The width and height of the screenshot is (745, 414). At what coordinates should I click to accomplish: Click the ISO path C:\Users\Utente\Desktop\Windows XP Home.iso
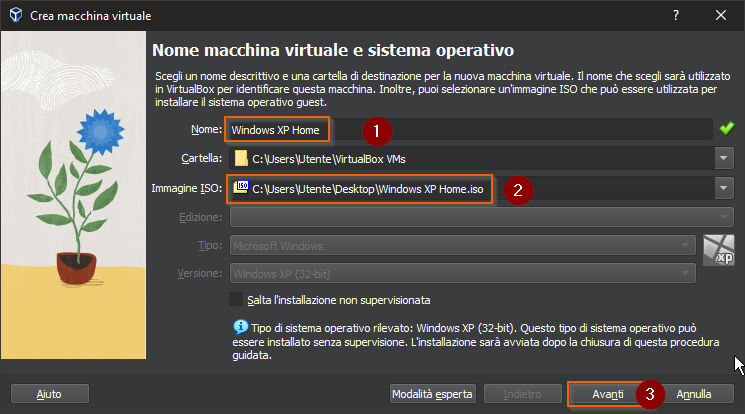368,189
